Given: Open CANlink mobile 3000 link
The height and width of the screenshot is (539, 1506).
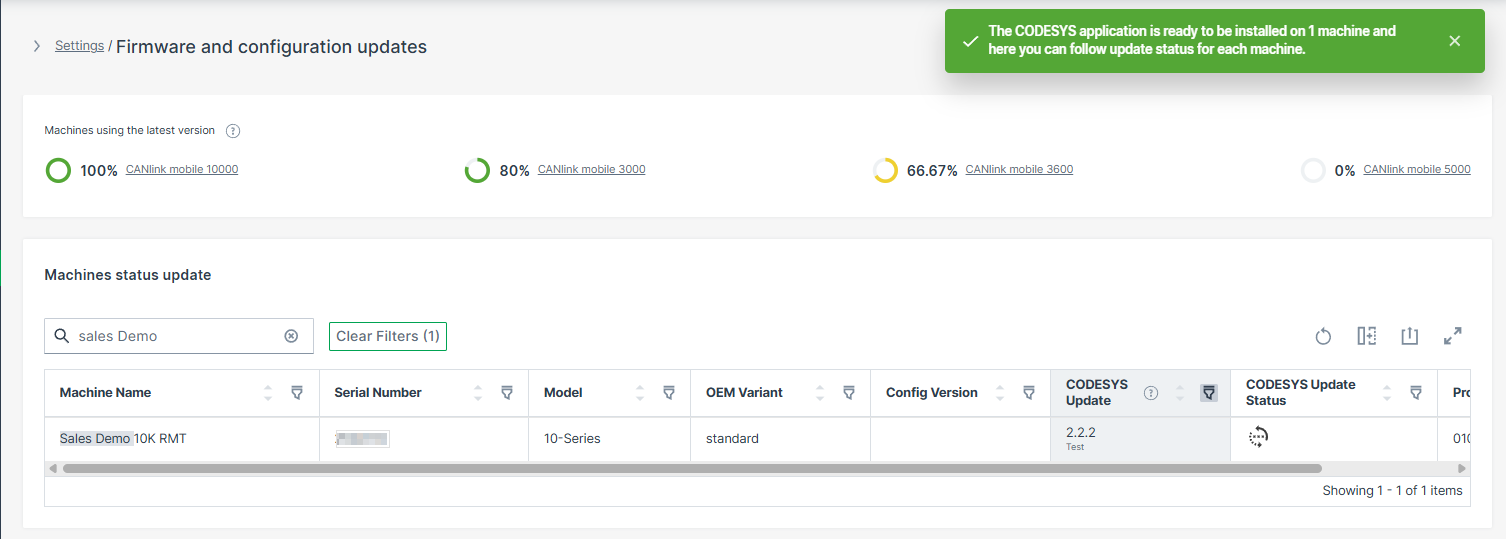Looking at the screenshot, I should pyautogui.click(x=591, y=170).
